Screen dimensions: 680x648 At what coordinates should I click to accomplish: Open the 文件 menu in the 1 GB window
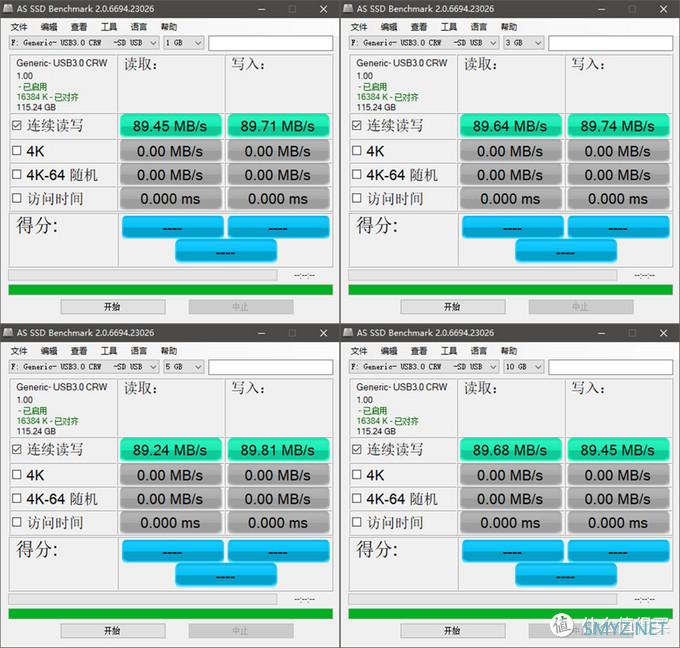click(19, 27)
